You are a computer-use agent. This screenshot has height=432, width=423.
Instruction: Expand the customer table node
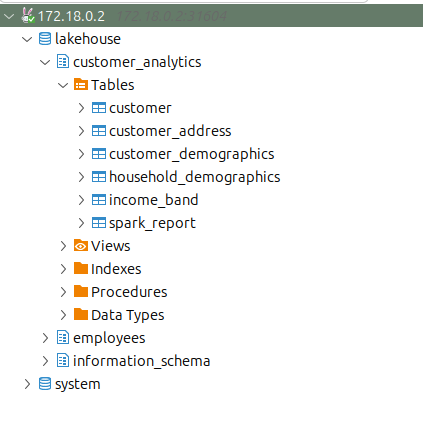coord(81,108)
